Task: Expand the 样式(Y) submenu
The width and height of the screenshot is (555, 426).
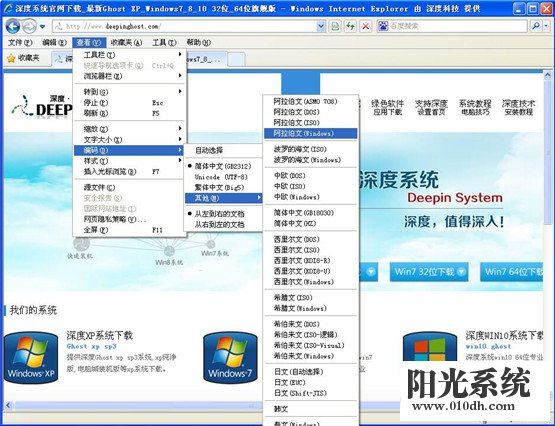Action: [x=130, y=161]
